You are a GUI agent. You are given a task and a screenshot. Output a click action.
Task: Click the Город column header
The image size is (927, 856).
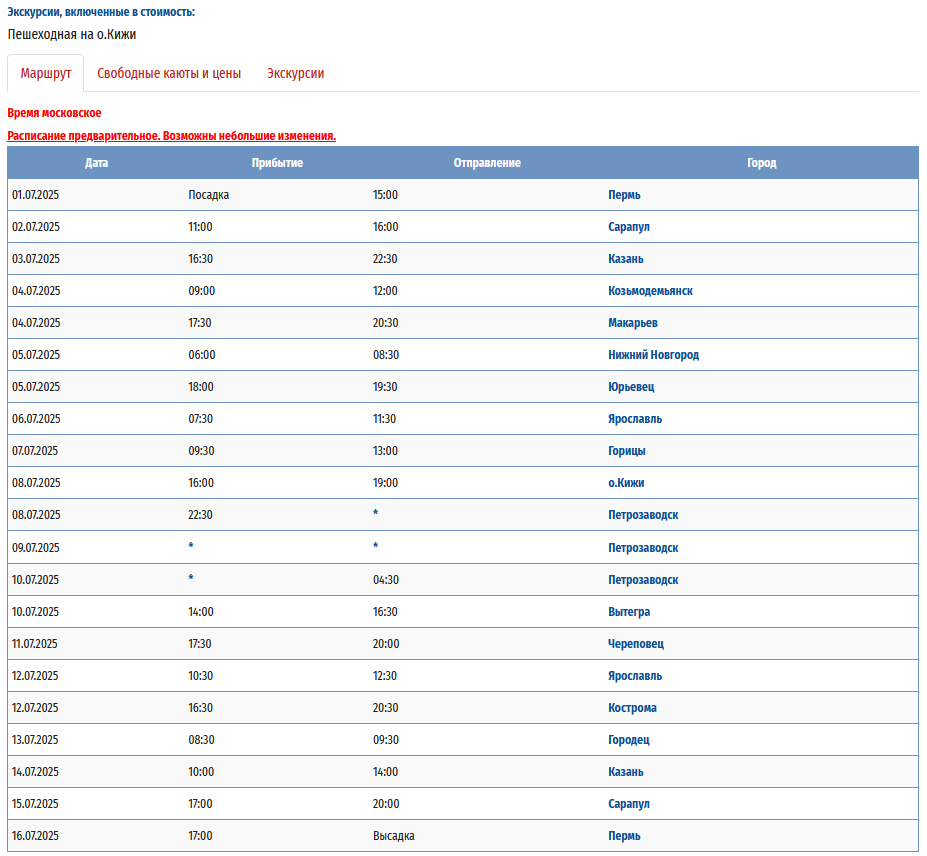(761, 163)
